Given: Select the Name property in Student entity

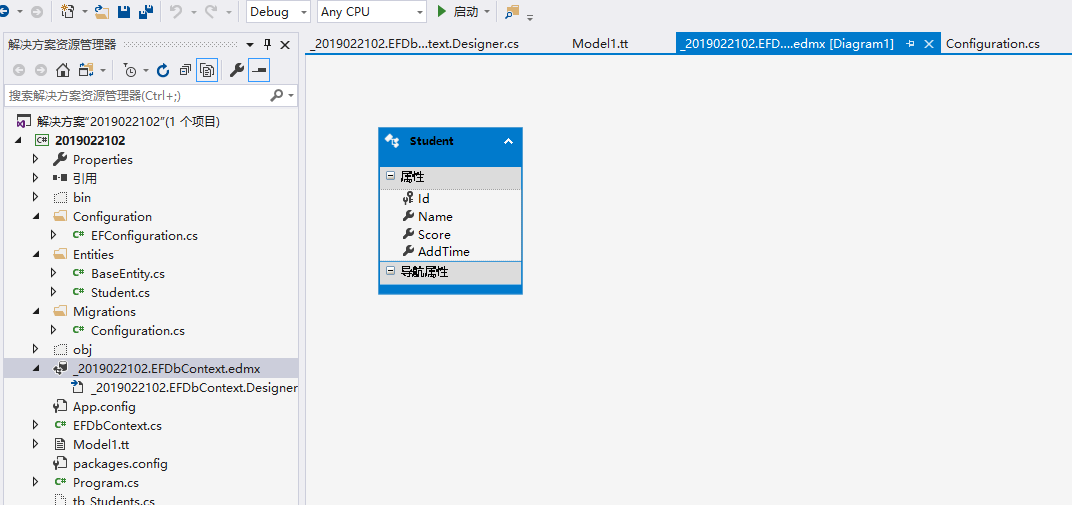Looking at the screenshot, I should [436, 217].
